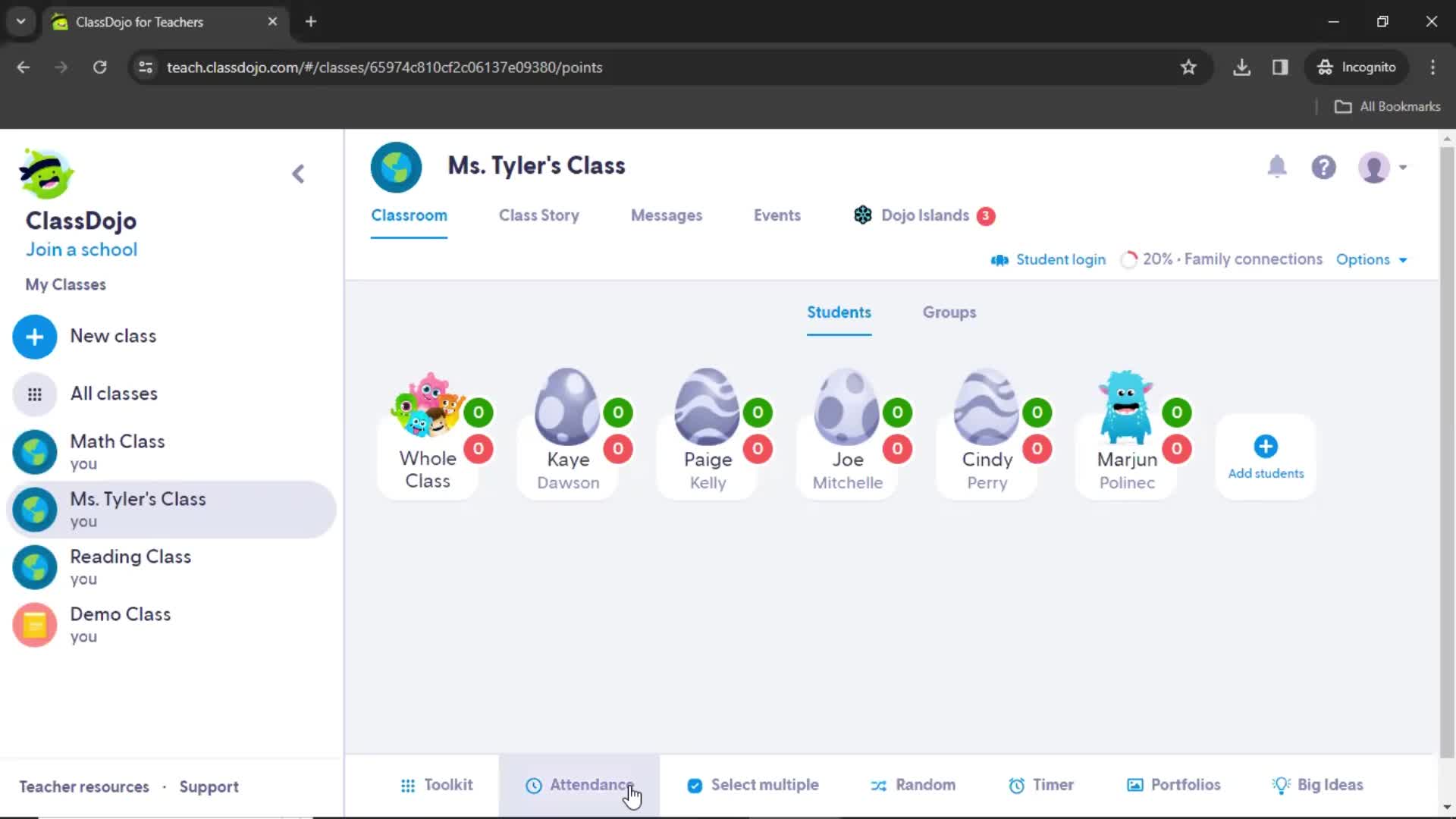
Task: Open the All classes grid icon
Action: [35, 394]
